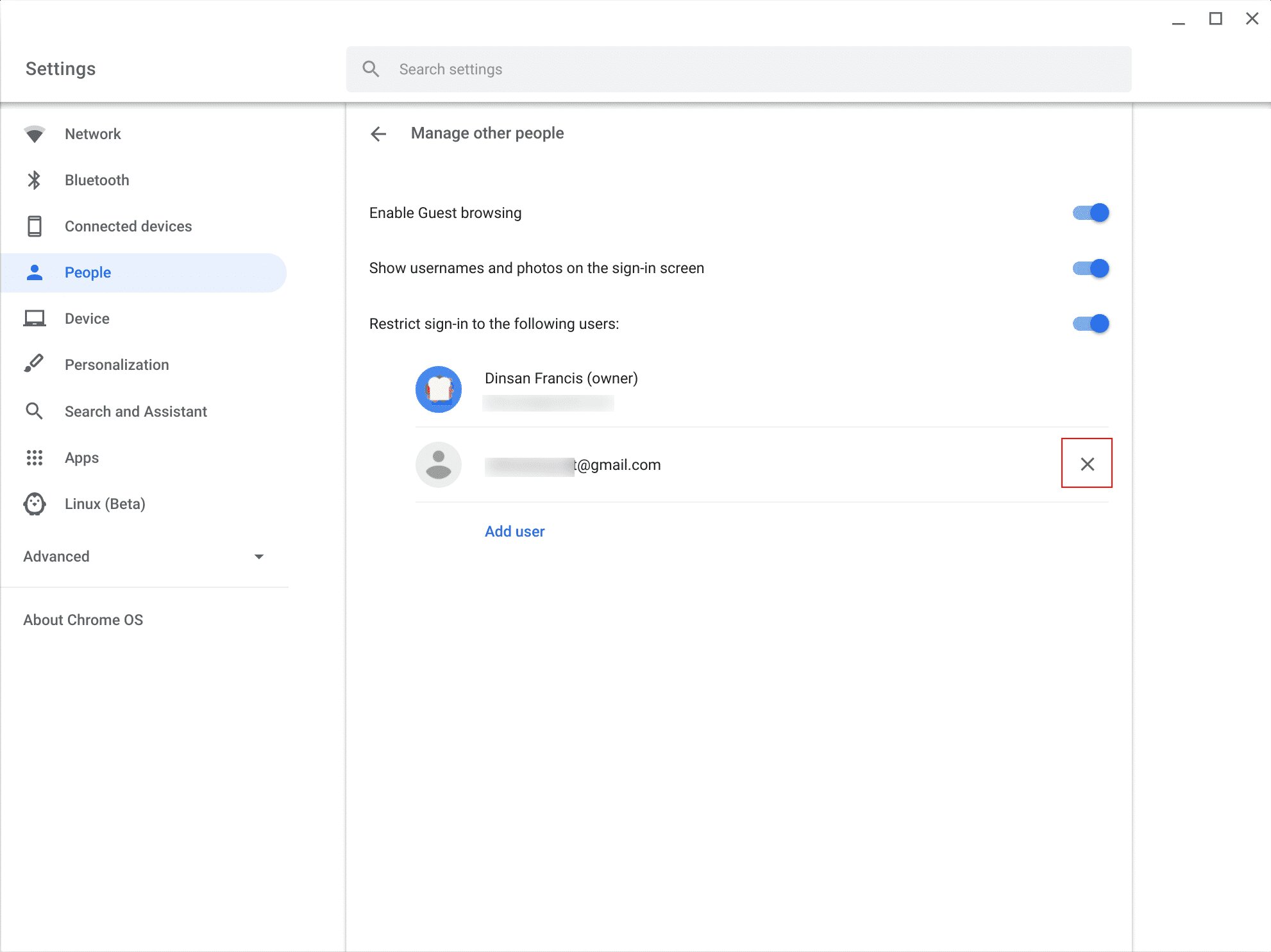Click the back arrow near Manage other people
This screenshot has height=952, width=1271.
378,133
